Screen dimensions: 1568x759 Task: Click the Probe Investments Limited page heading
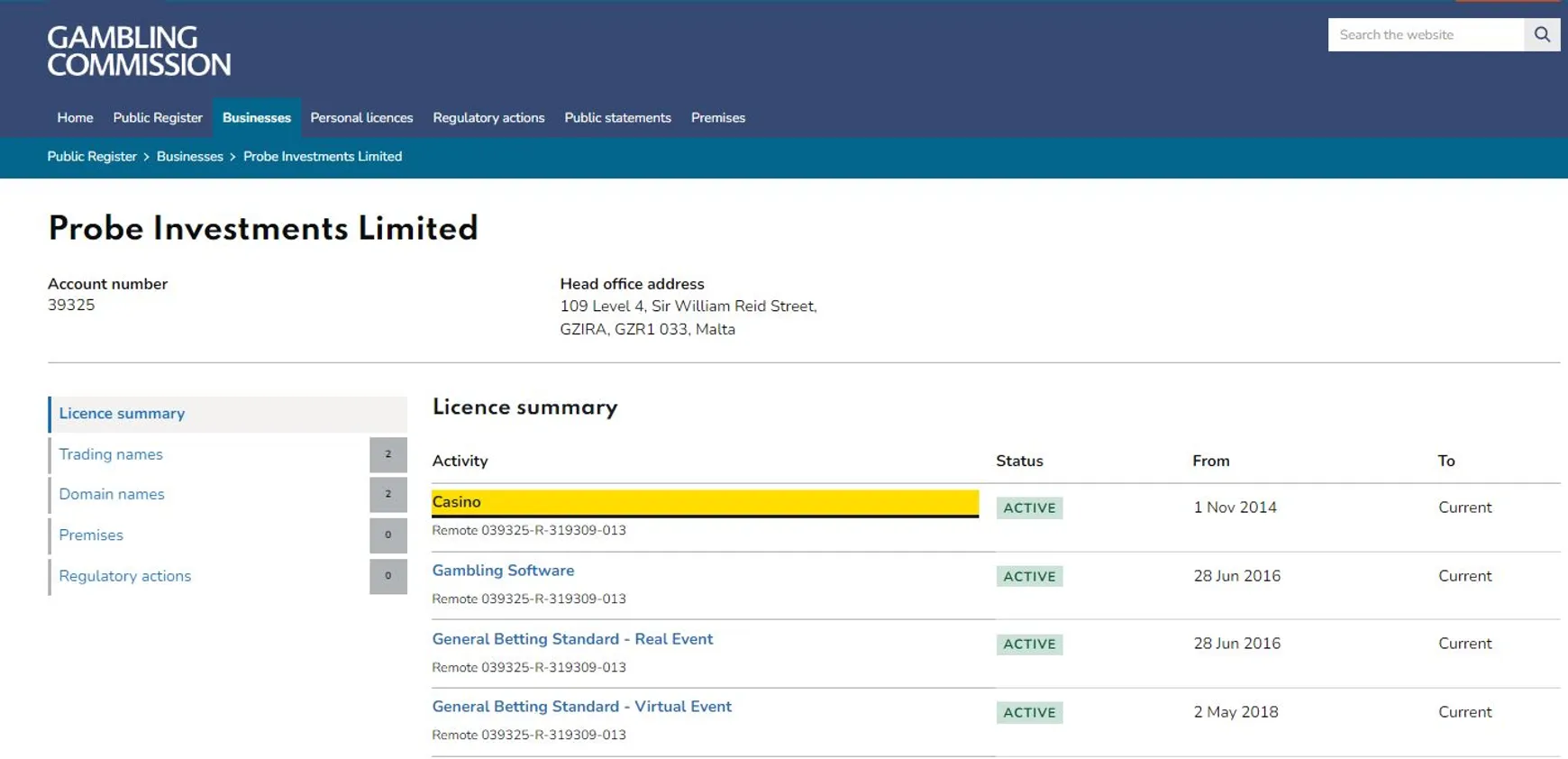[263, 229]
